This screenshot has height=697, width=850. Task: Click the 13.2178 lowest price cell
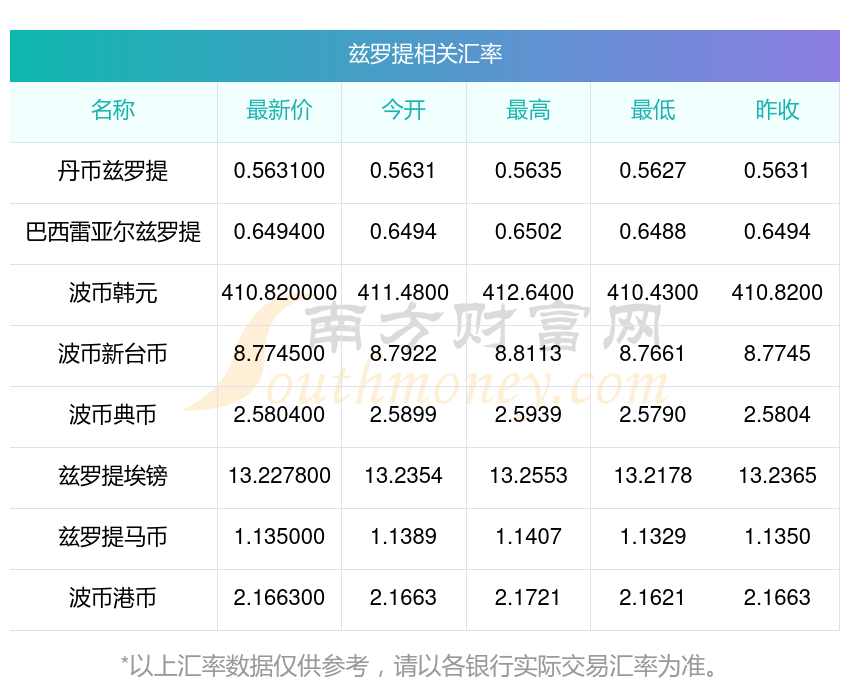tap(653, 476)
